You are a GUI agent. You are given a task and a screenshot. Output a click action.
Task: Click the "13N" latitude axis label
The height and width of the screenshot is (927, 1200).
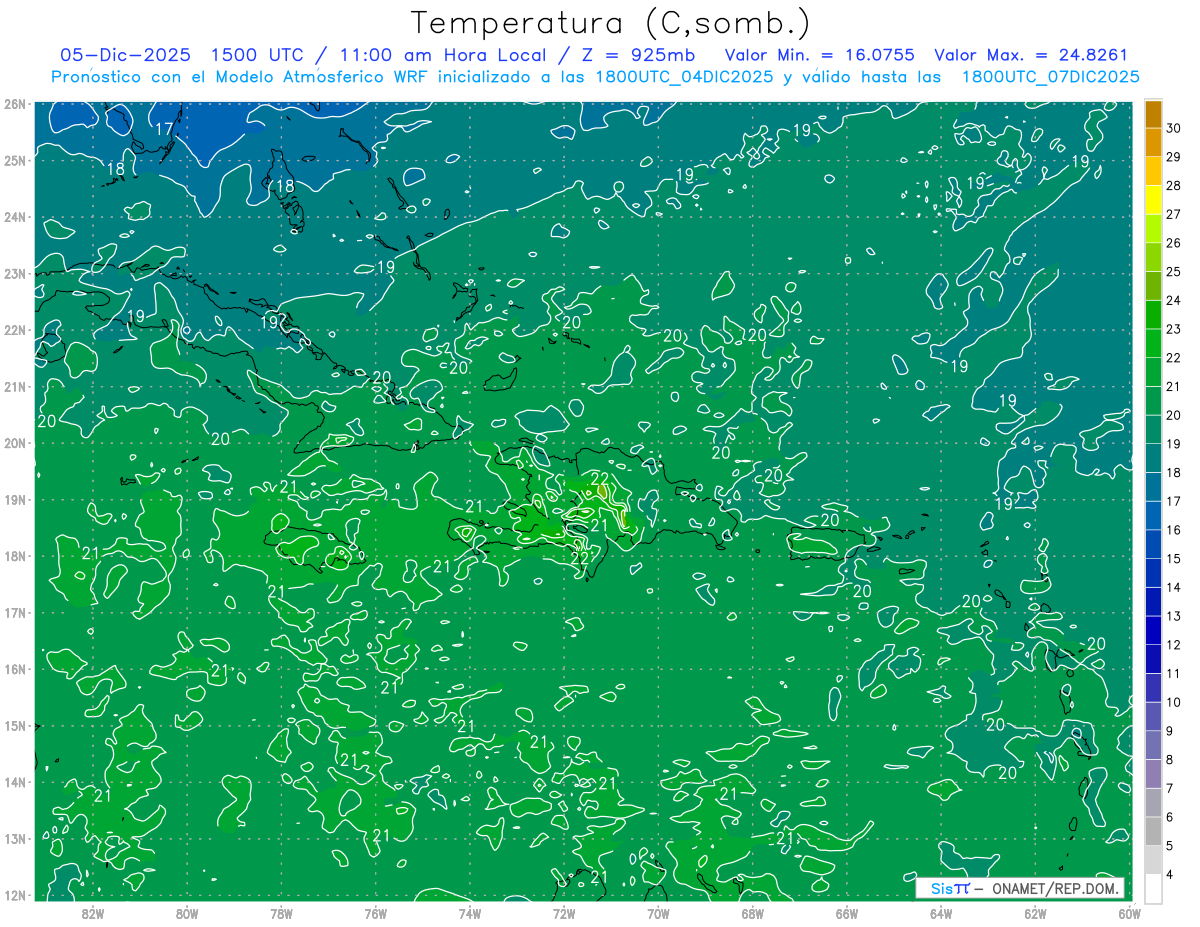tap(14, 838)
